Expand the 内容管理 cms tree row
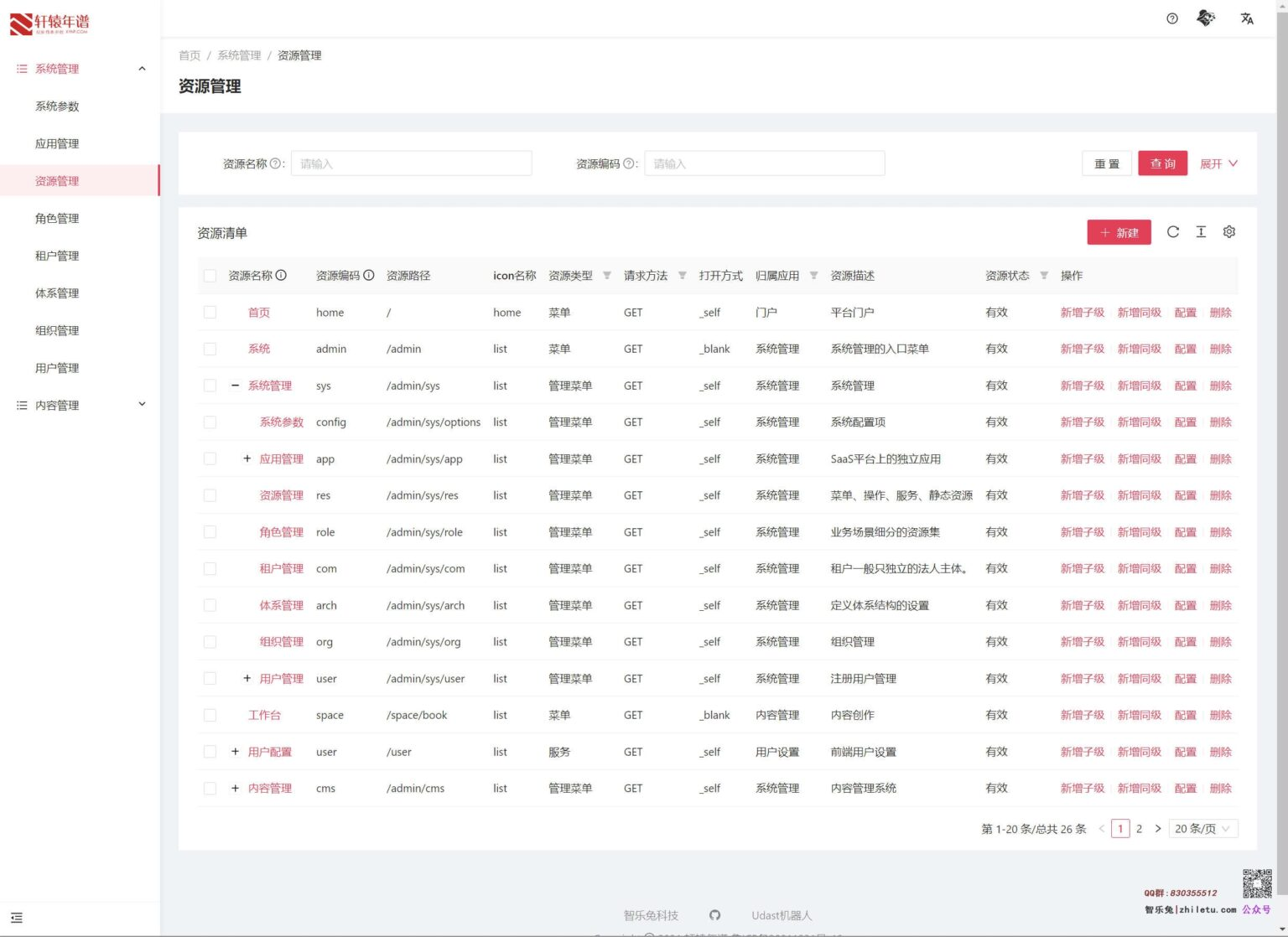The width and height of the screenshot is (1288, 937). pyautogui.click(x=235, y=788)
